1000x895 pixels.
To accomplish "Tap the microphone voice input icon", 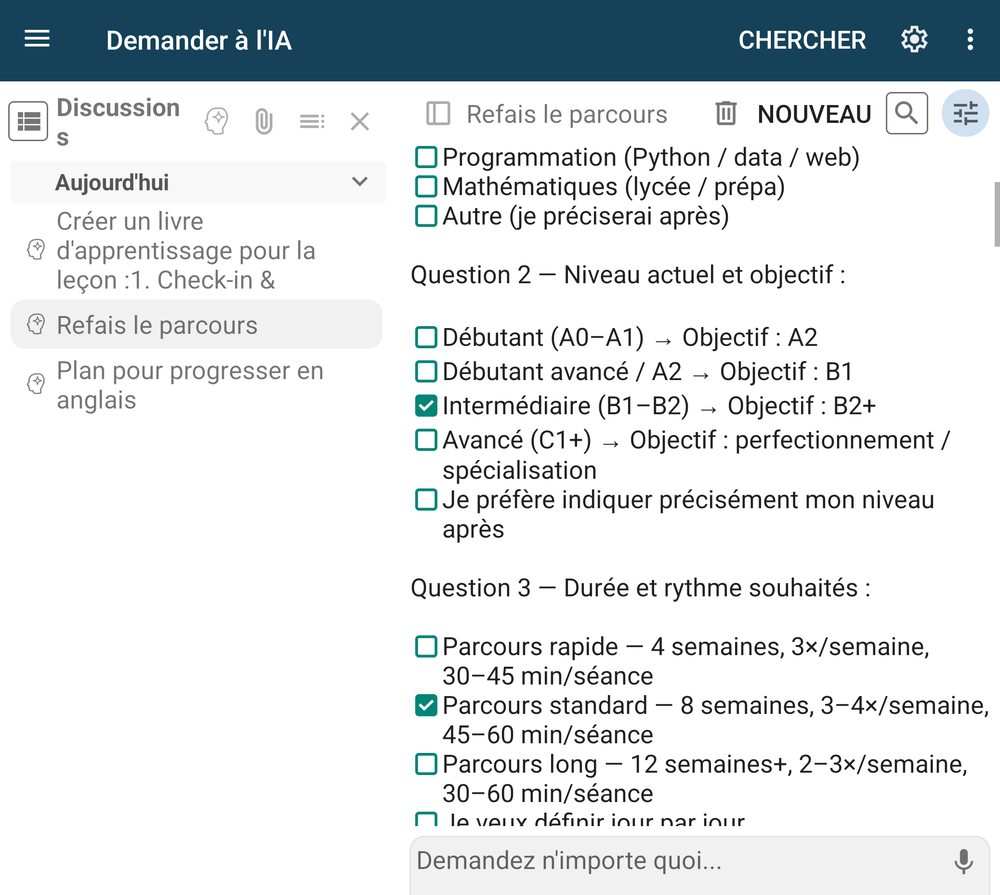I will (963, 861).
